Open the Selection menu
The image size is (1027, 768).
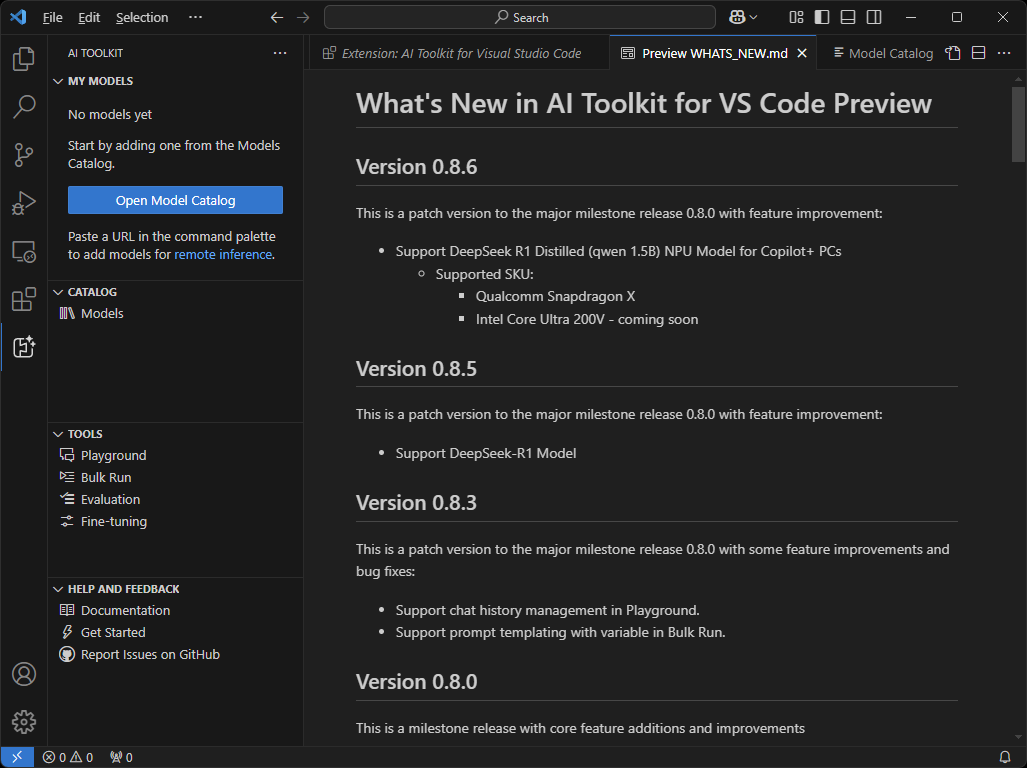tap(142, 17)
